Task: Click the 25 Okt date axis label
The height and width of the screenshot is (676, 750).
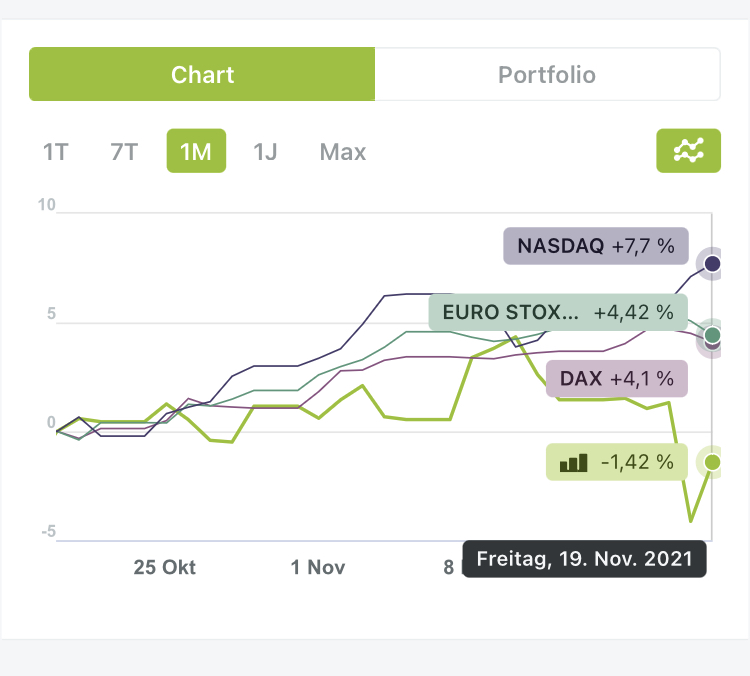Action: tap(165, 568)
